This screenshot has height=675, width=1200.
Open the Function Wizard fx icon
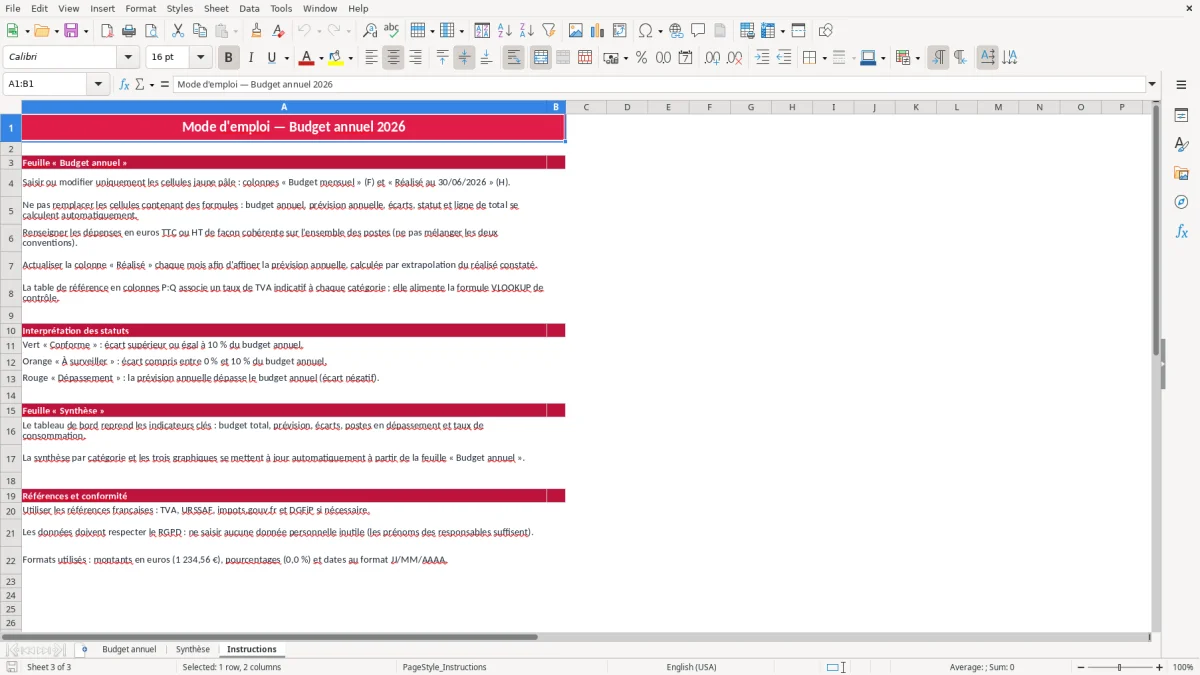[125, 84]
